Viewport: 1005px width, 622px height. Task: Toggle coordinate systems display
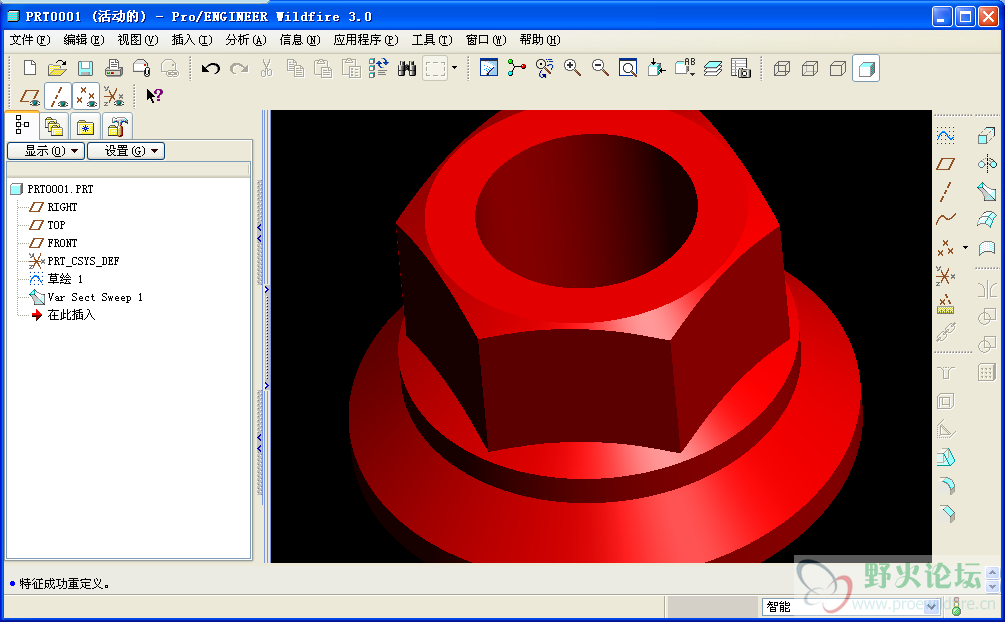pos(114,96)
